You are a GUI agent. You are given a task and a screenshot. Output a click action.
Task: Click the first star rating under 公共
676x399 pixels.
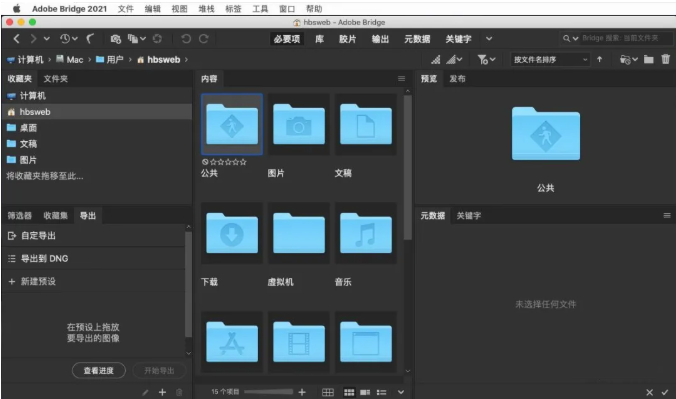click(x=213, y=162)
